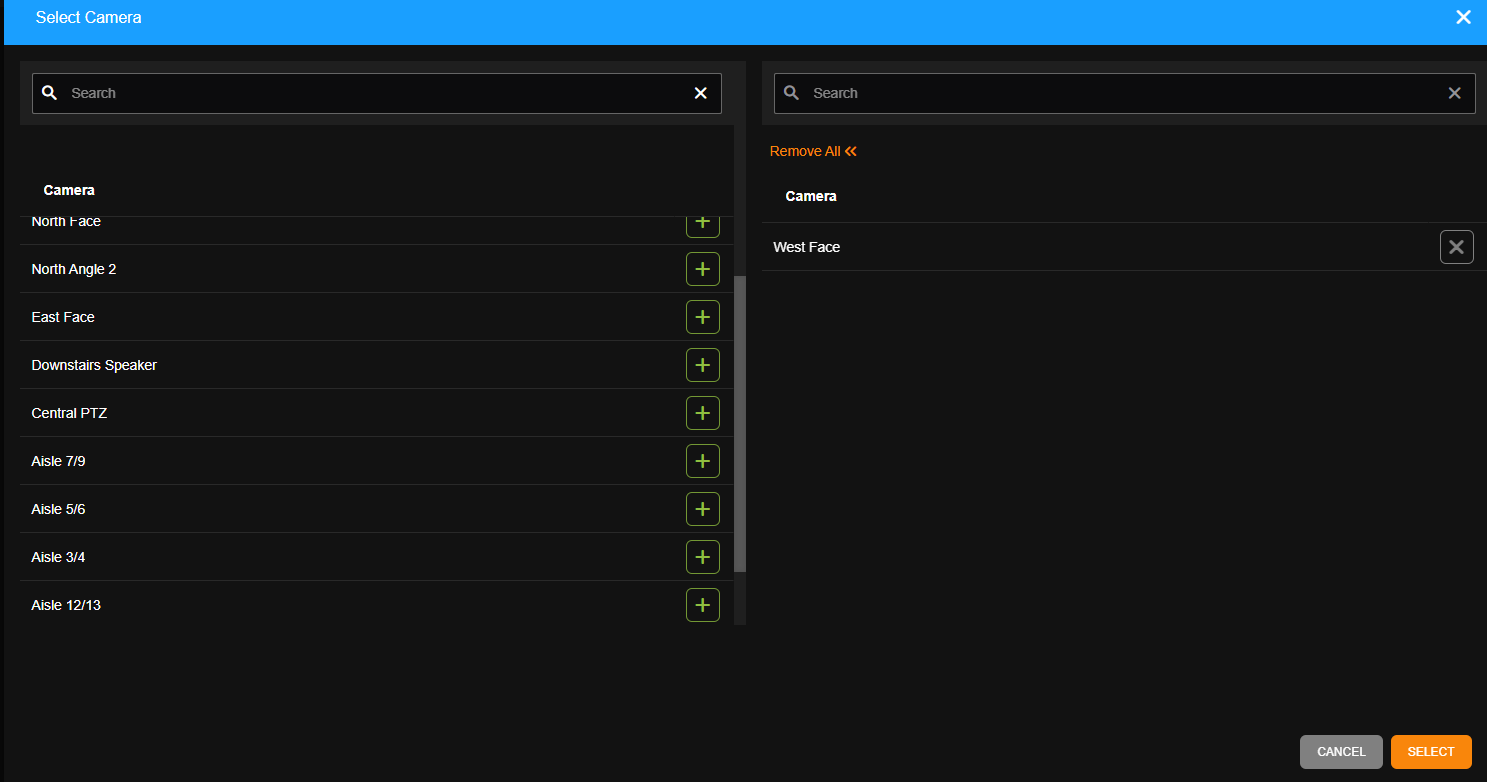Add Aisle 7/9 camera with plus icon
Screen dimensions: 1487x782
[x=703, y=461]
